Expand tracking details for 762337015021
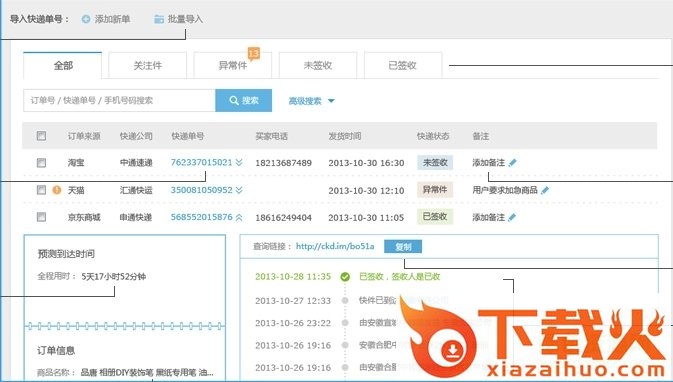Viewport: 673px width, 382px height. [x=239, y=162]
